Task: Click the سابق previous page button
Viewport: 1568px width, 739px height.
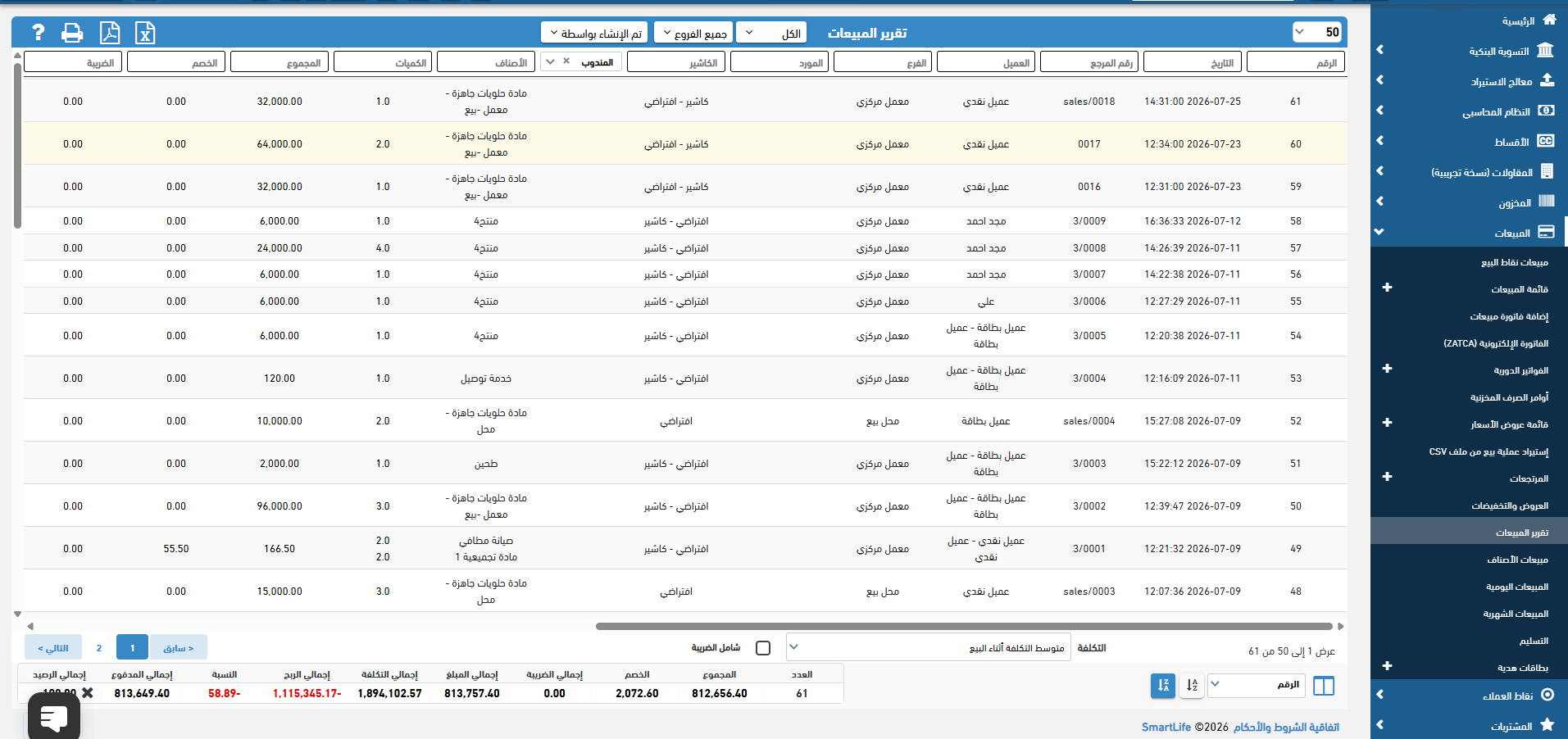Action: pyautogui.click(x=178, y=647)
